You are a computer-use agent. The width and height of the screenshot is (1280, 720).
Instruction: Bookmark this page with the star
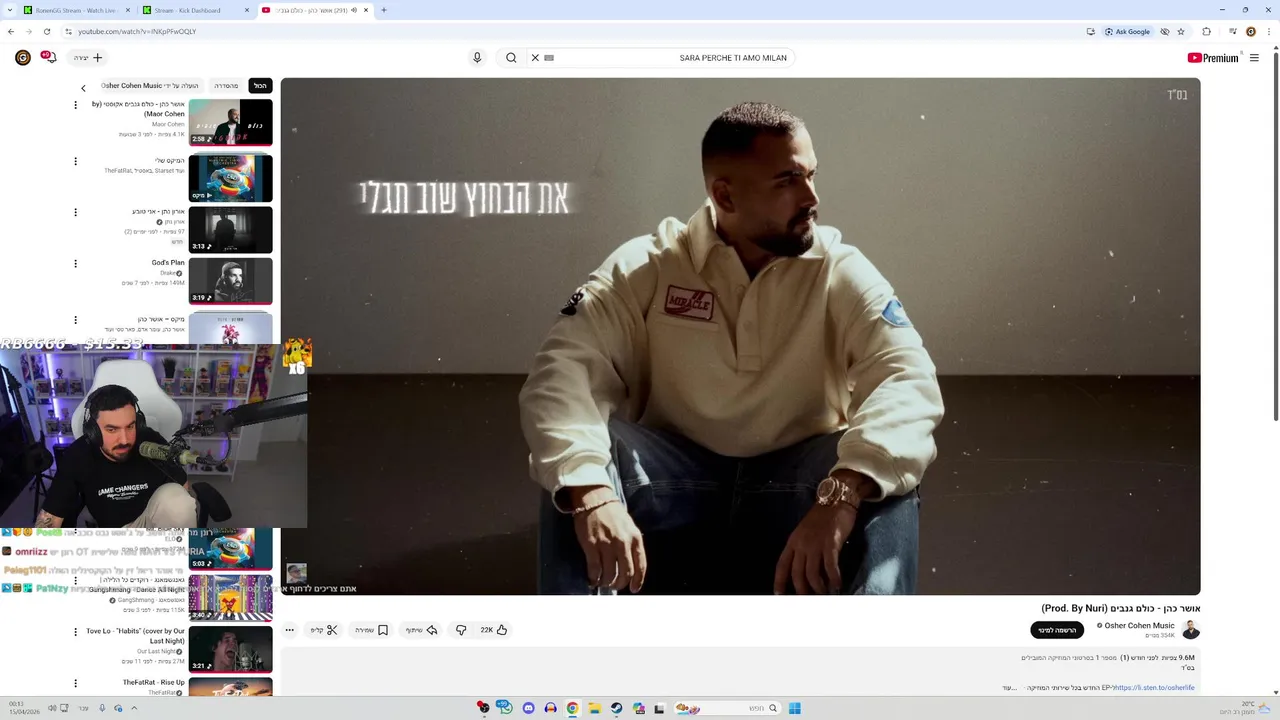point(1181,31)
